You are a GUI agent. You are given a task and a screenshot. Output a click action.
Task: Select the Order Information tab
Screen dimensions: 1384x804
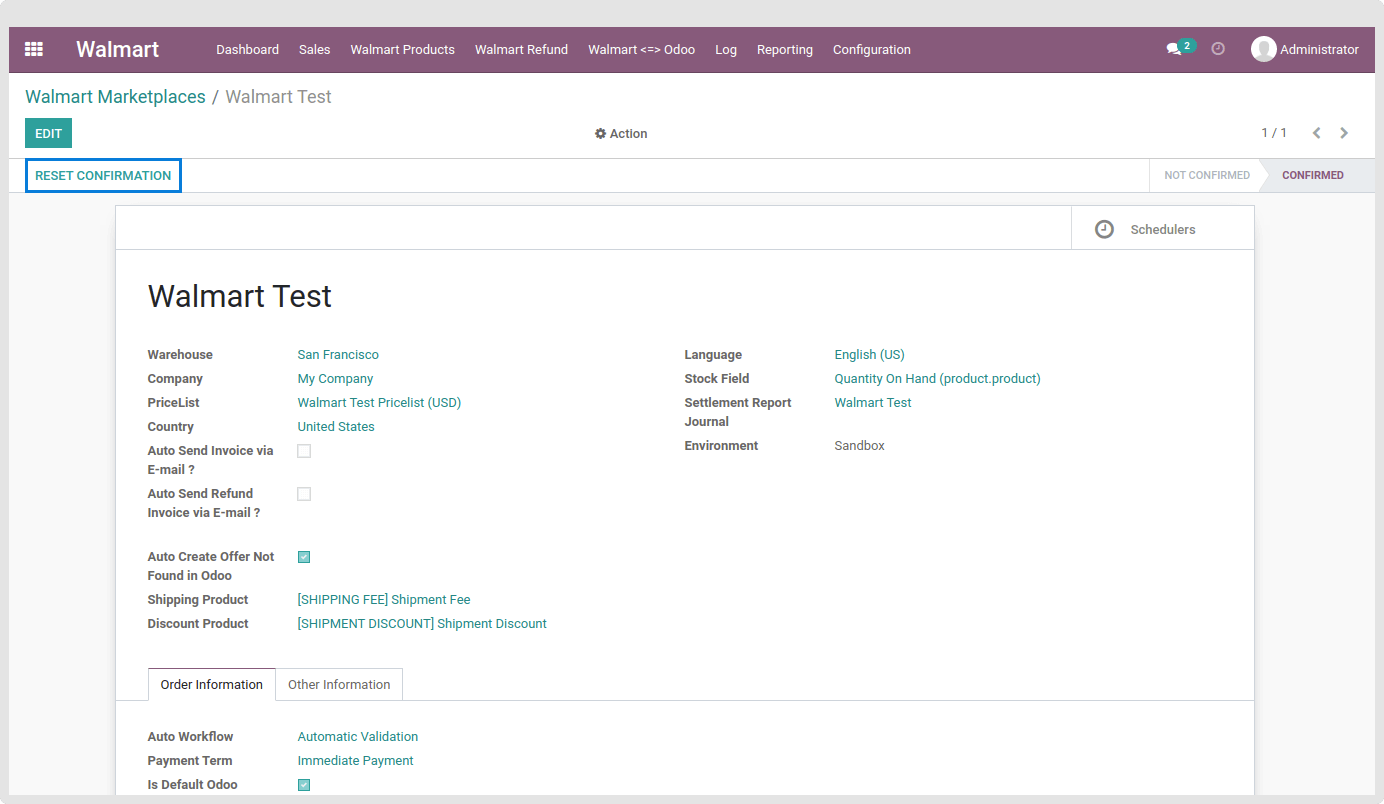point(212,684)
